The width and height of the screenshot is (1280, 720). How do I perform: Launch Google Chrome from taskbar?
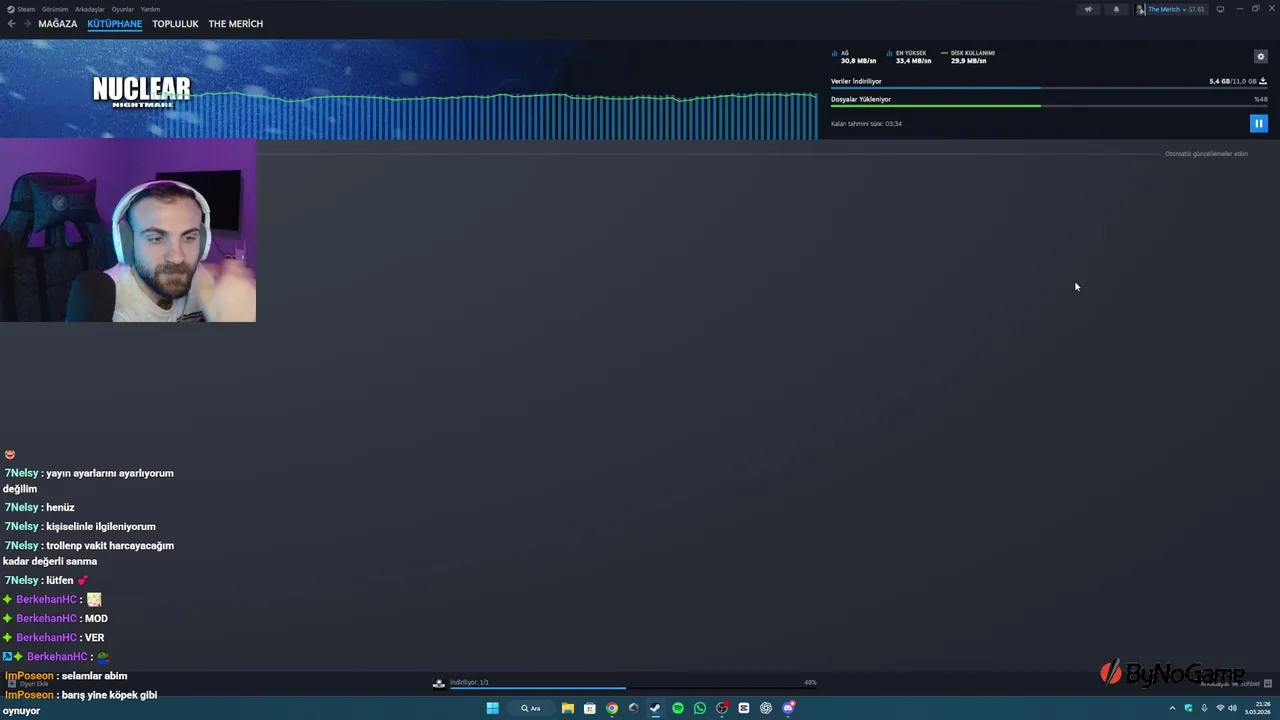612,708
